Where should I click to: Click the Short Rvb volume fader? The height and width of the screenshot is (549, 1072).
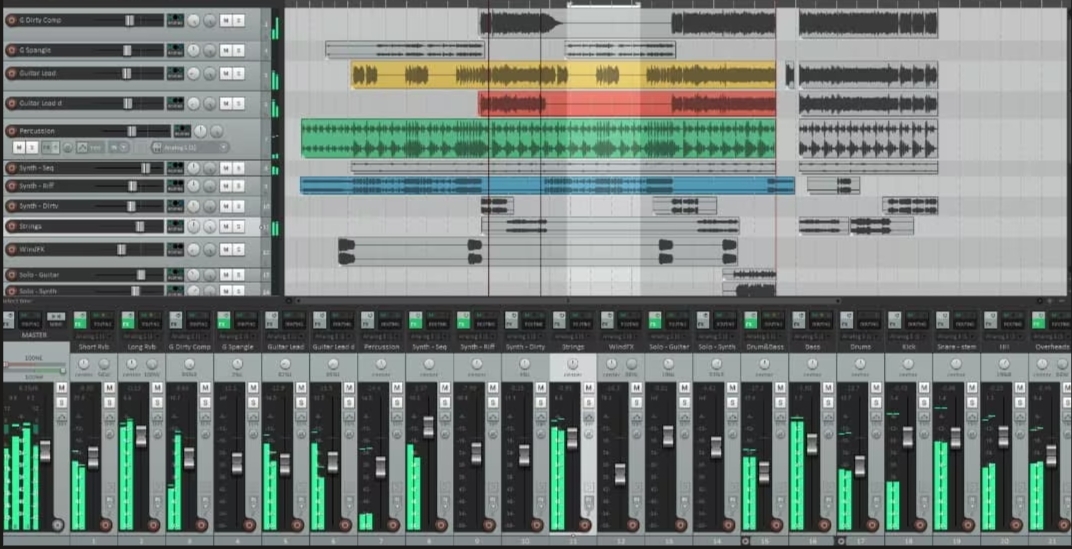[x=93, y=457]
